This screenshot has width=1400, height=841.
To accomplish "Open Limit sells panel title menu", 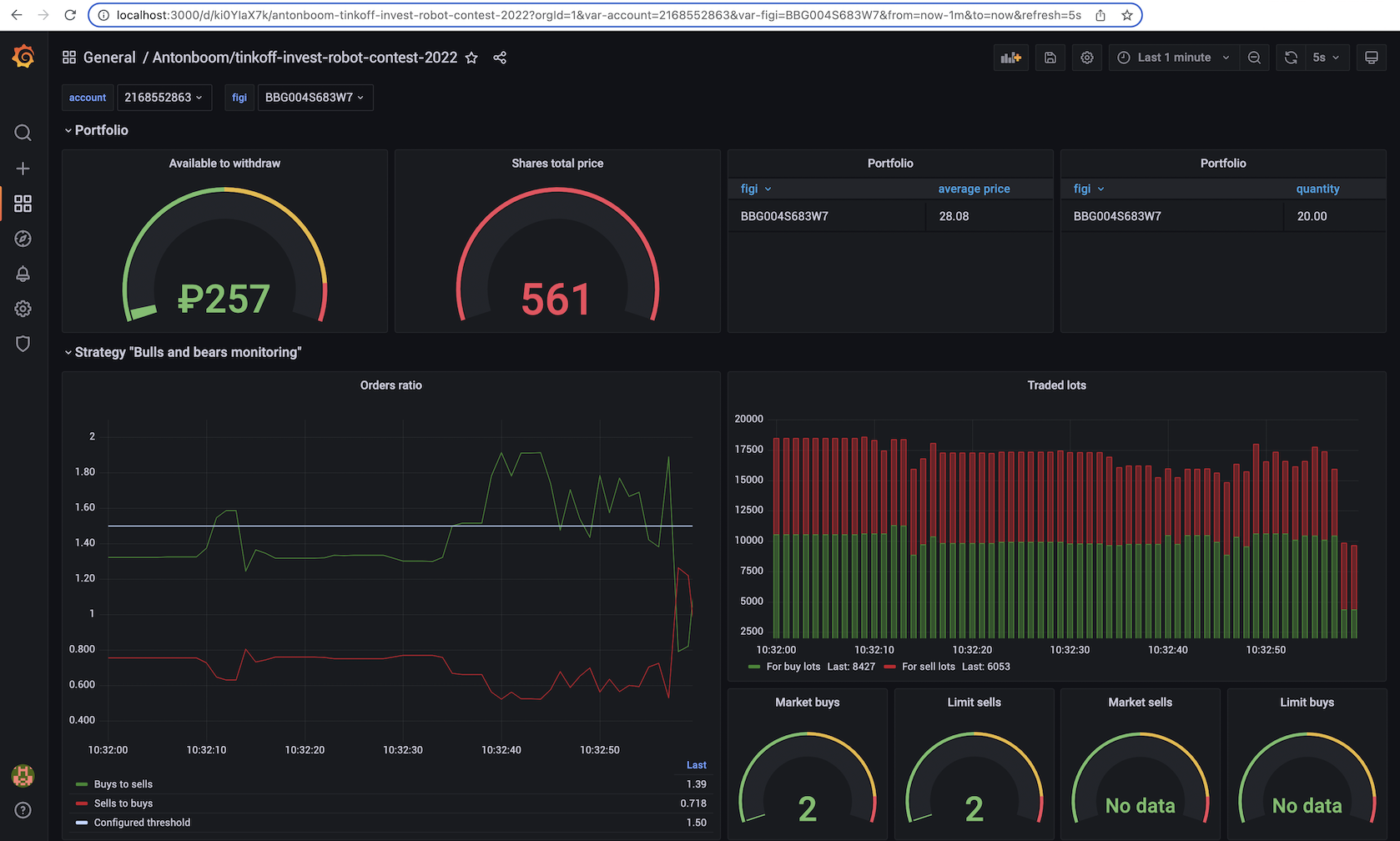I will coord(974,703).
